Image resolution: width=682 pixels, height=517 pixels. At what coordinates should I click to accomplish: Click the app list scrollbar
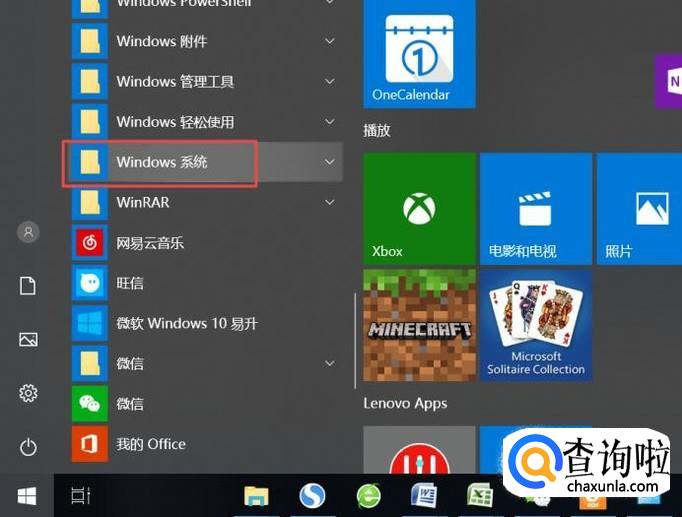coord(355,340)
